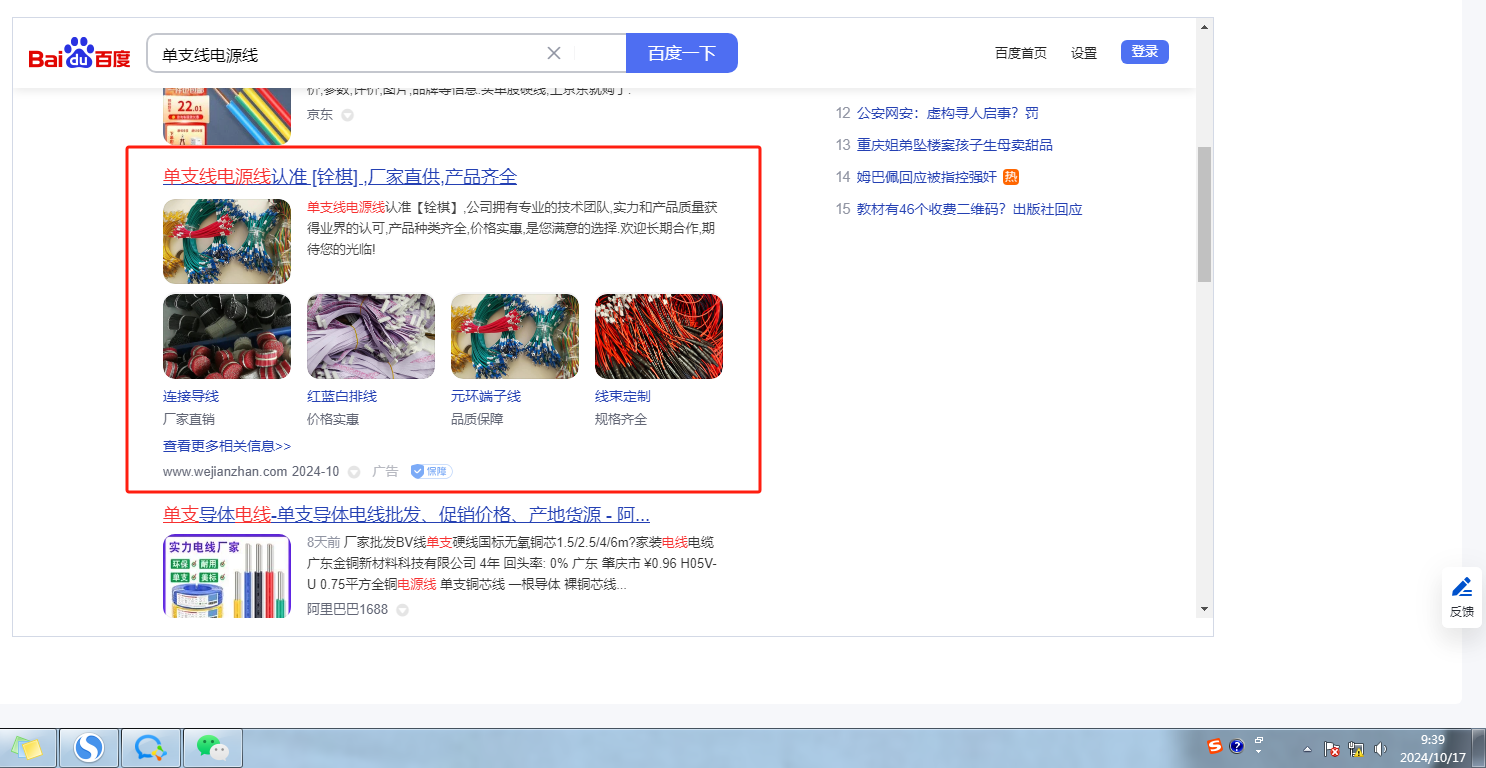Expand the dropdown arrow next to 京东
The width and height of the screenshot is (1486, 768).
[x=348, y=115]
